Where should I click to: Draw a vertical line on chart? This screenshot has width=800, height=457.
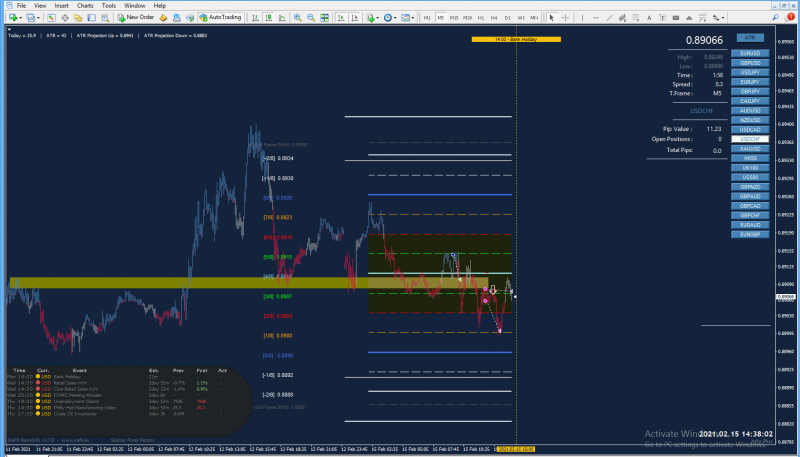click(582, 17)
